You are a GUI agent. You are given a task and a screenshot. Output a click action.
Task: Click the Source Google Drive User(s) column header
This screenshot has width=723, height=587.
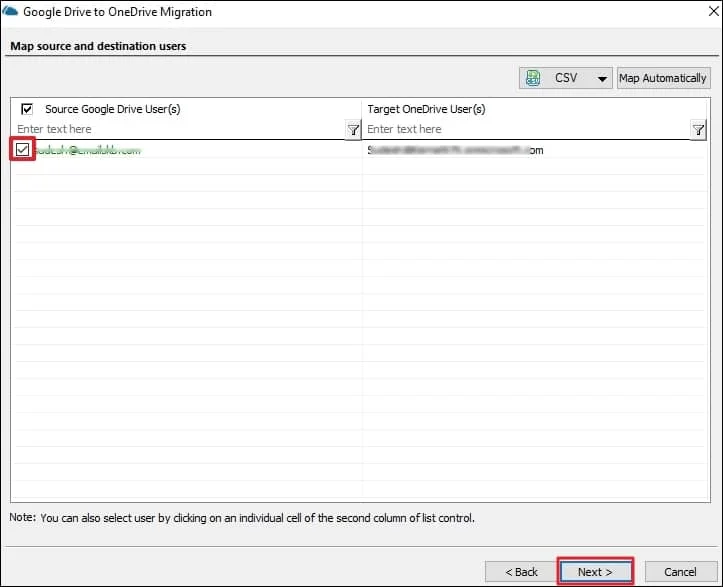point(113,109)
